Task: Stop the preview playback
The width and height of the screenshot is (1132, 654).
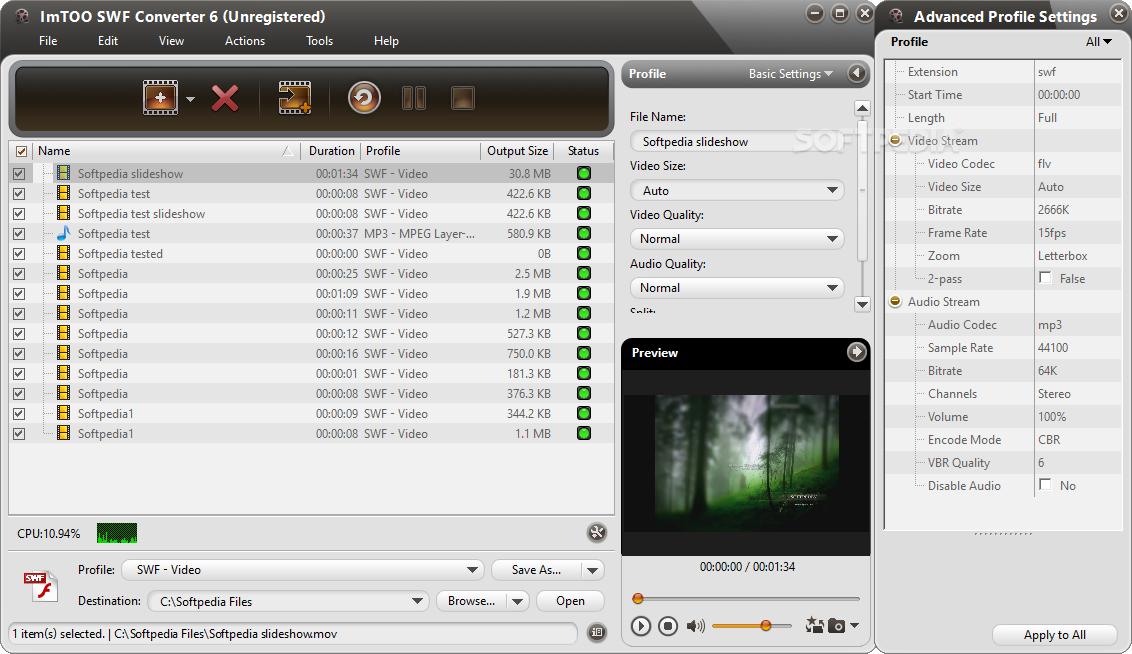Action: click(668, 626)
